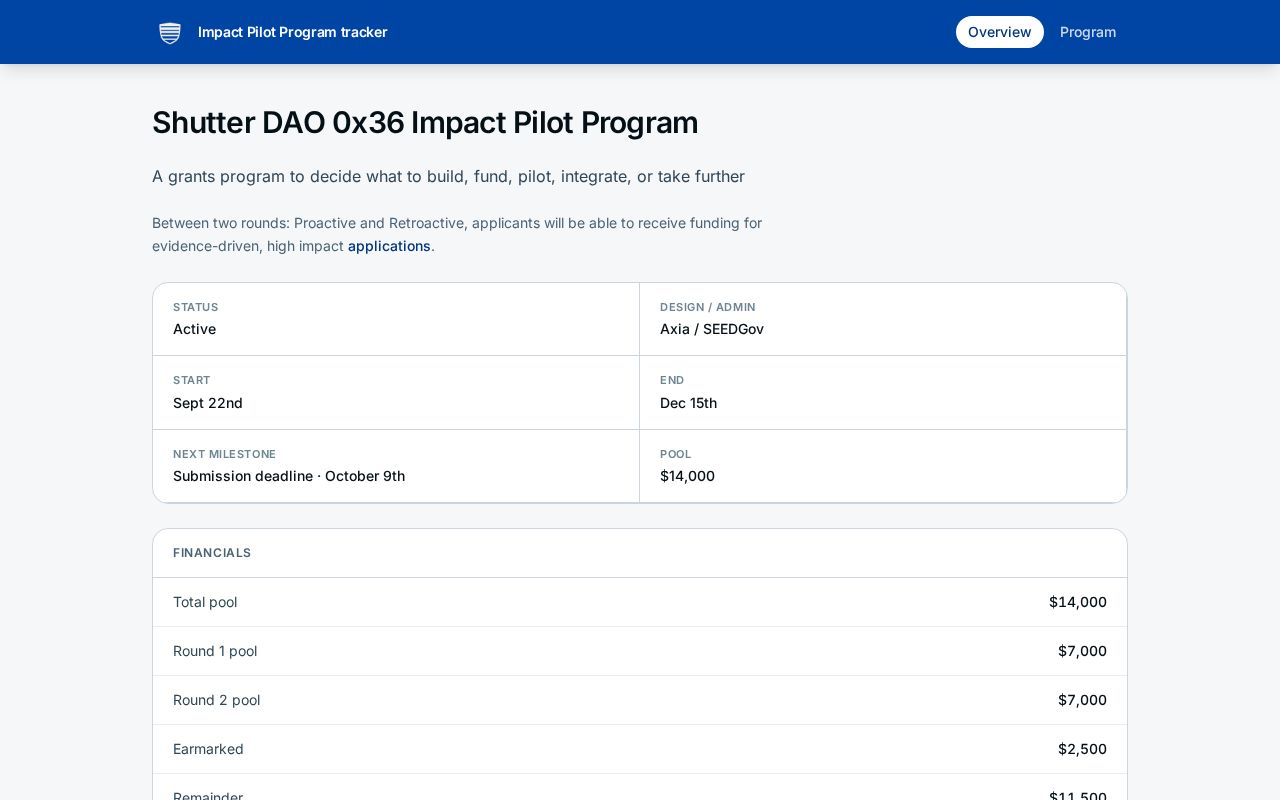This screenshot has height=800, width=1280.
Task: Select the page heading Shutter DAO 0x36
Action: 425,122
